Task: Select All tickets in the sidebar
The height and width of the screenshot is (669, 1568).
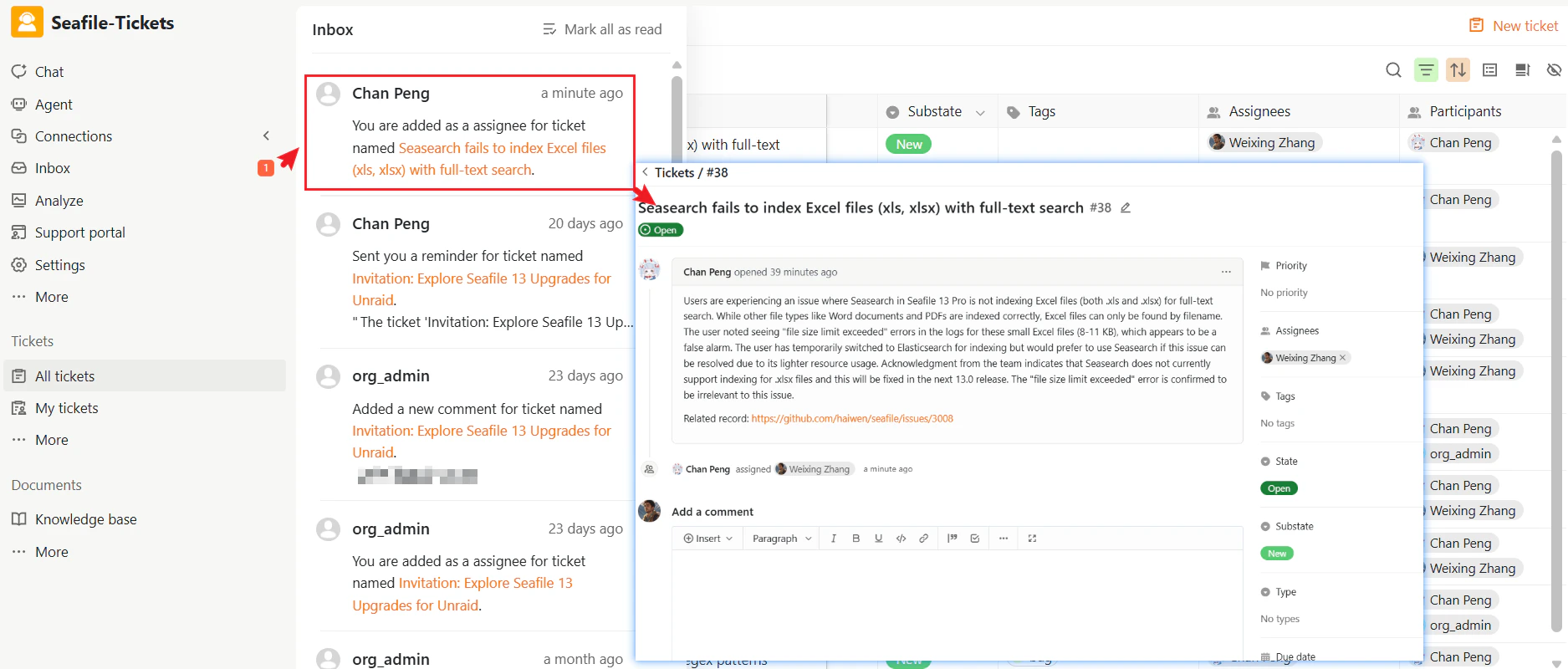Action: pyautogui.click(x=145, y=376)
